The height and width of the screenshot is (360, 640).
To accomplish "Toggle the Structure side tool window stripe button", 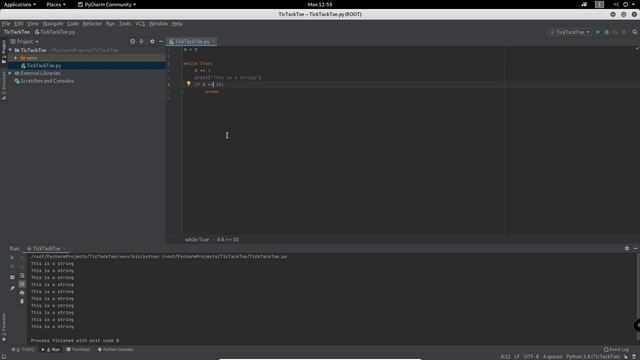I will click(x=4, y=85).
